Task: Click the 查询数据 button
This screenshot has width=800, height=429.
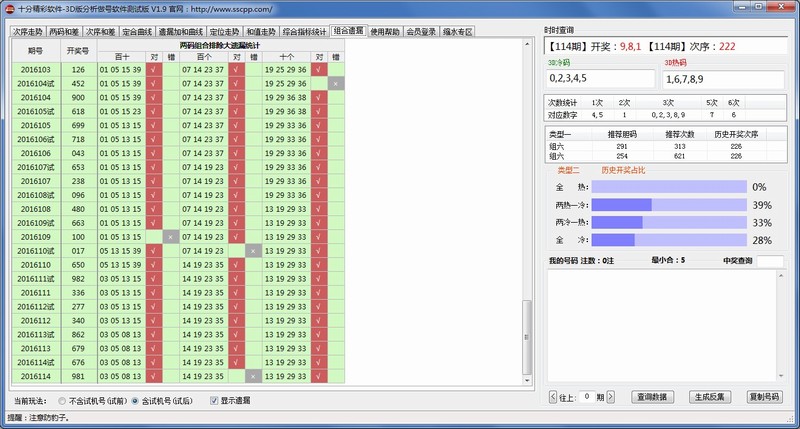Action: click(653, 397)
